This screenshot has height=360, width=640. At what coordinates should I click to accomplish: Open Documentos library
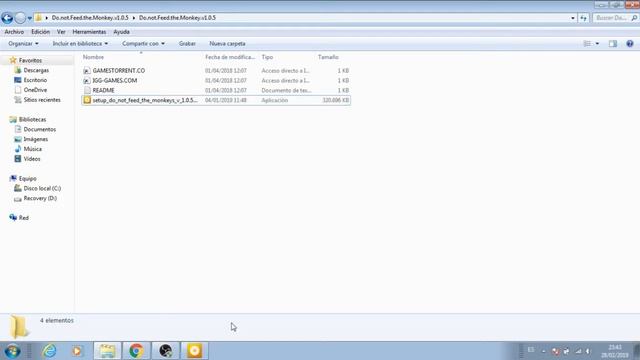[40, 129]
